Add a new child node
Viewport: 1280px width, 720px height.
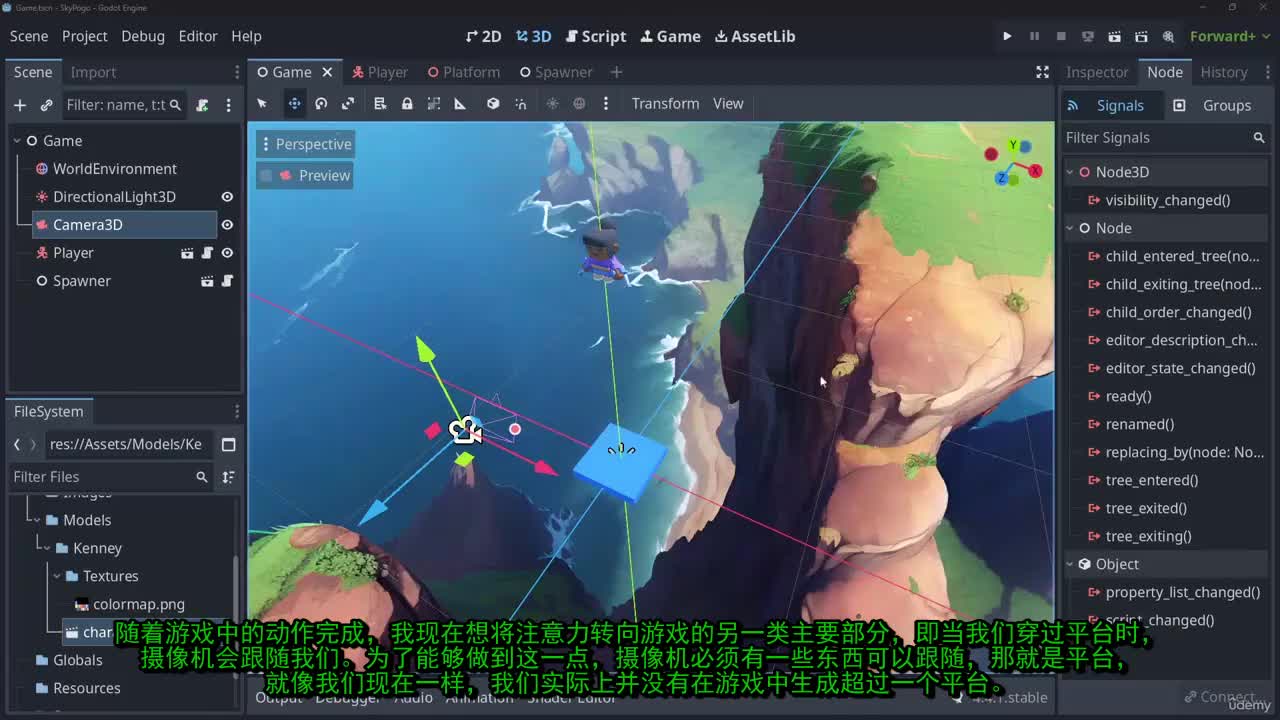click(x=20, y=105)
